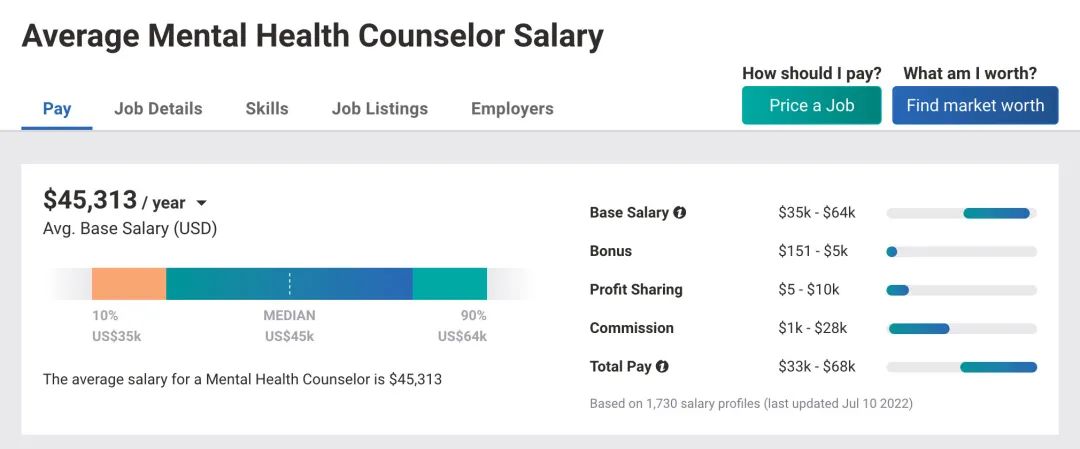Viewport: 1080px width, 449px height.
Task: Click the Find market worth button
Action: click(x=975, y=105)
